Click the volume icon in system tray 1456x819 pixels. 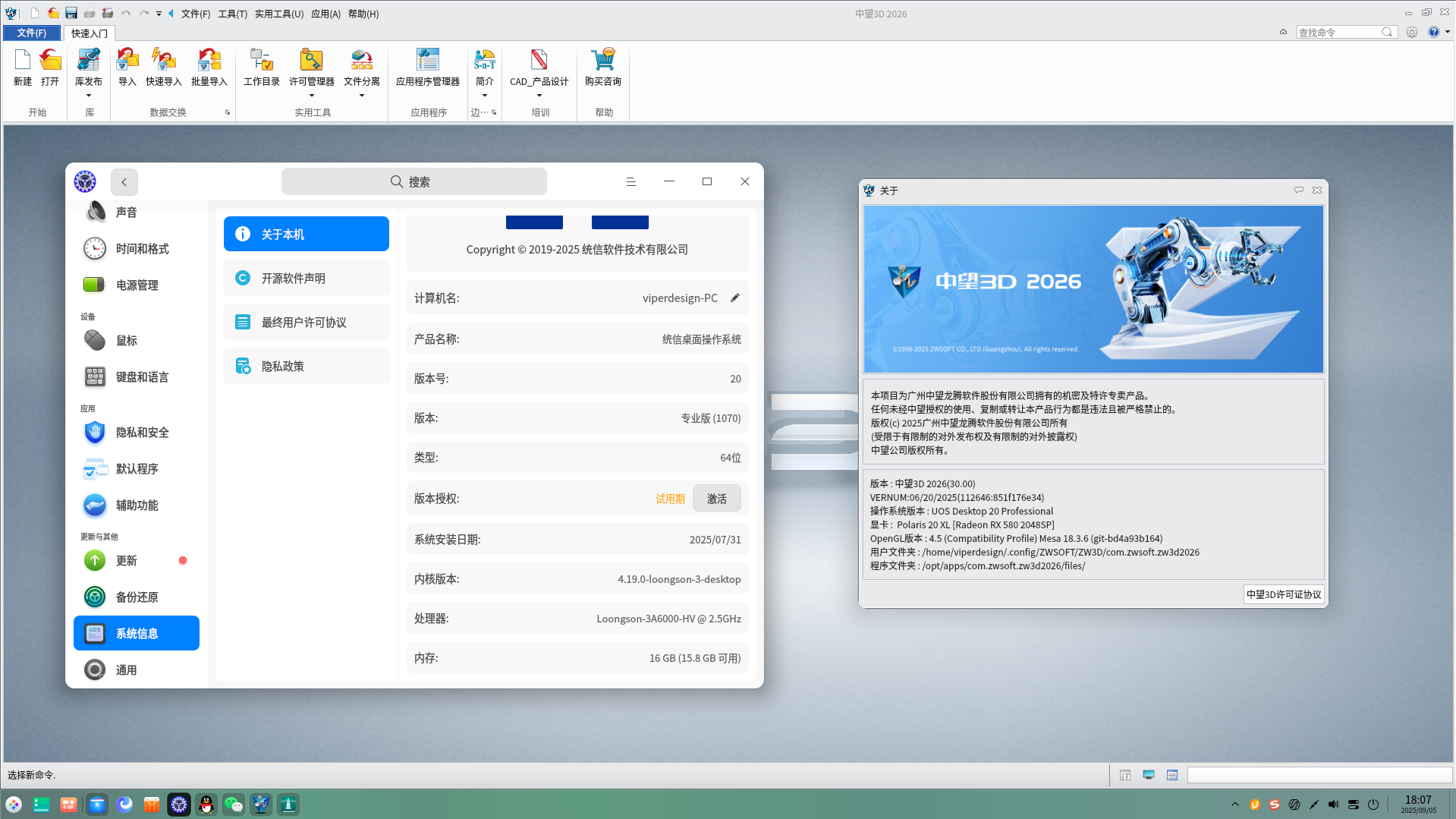click(1333, 805)
